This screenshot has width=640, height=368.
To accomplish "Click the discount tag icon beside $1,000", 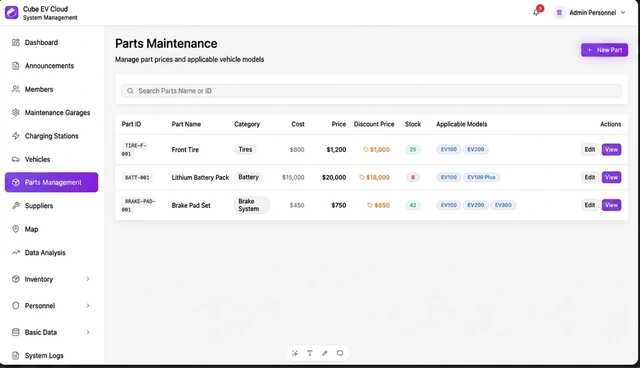I will (366, 150).
